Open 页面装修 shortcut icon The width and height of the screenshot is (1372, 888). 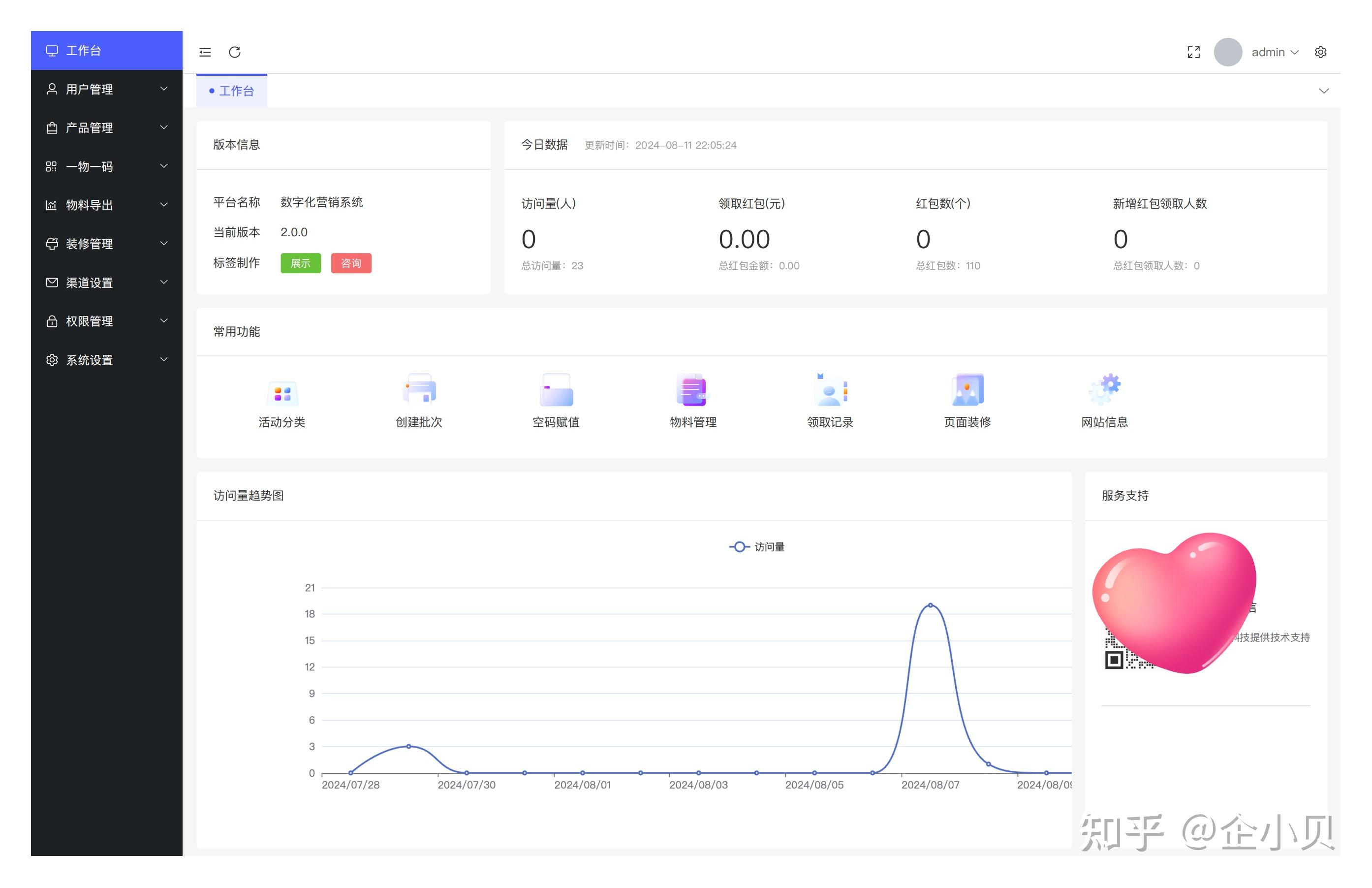pyautogui.click(x=967, y=390)
